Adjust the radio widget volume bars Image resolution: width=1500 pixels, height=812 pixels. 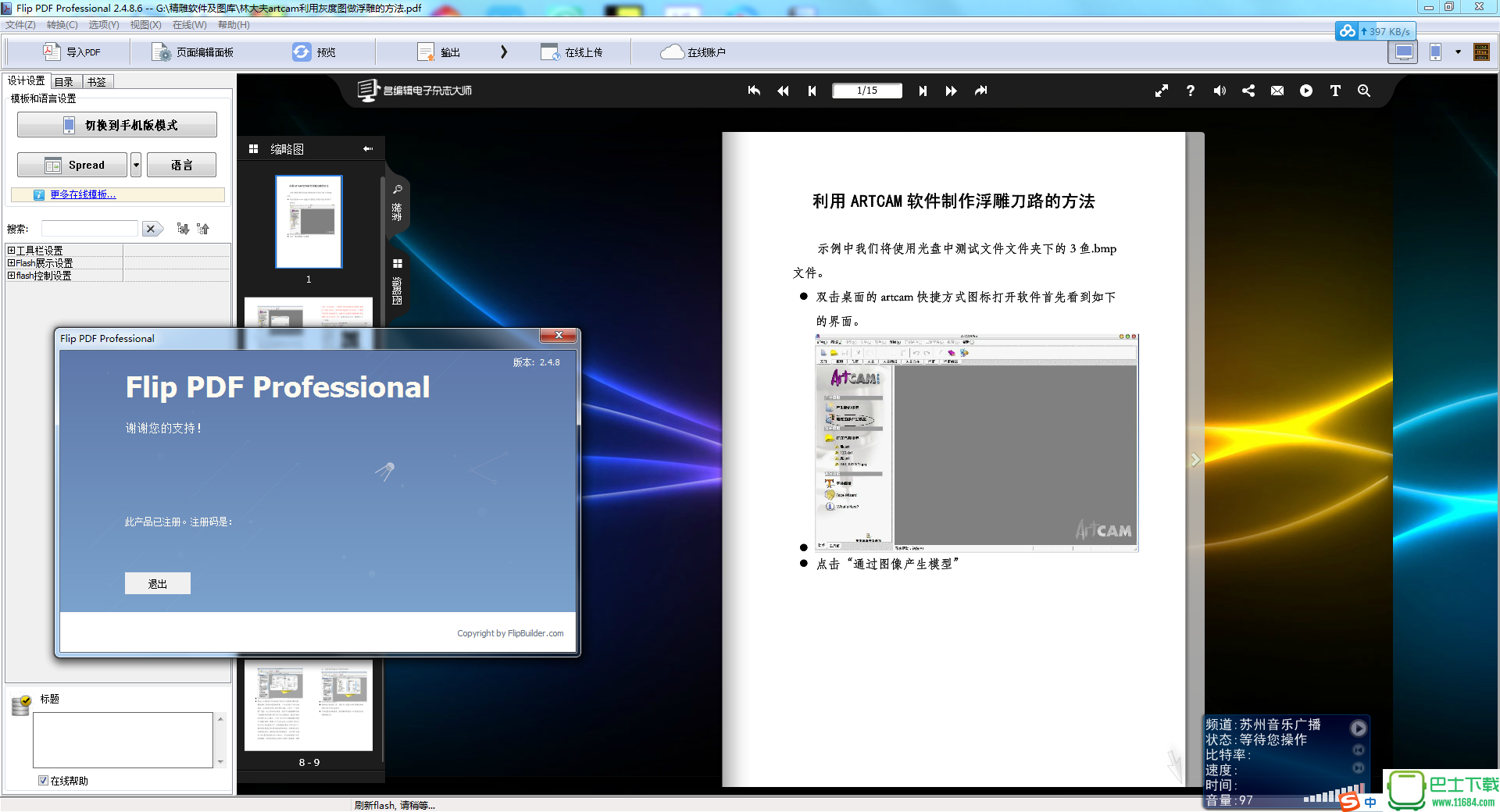click(1334, 794)
